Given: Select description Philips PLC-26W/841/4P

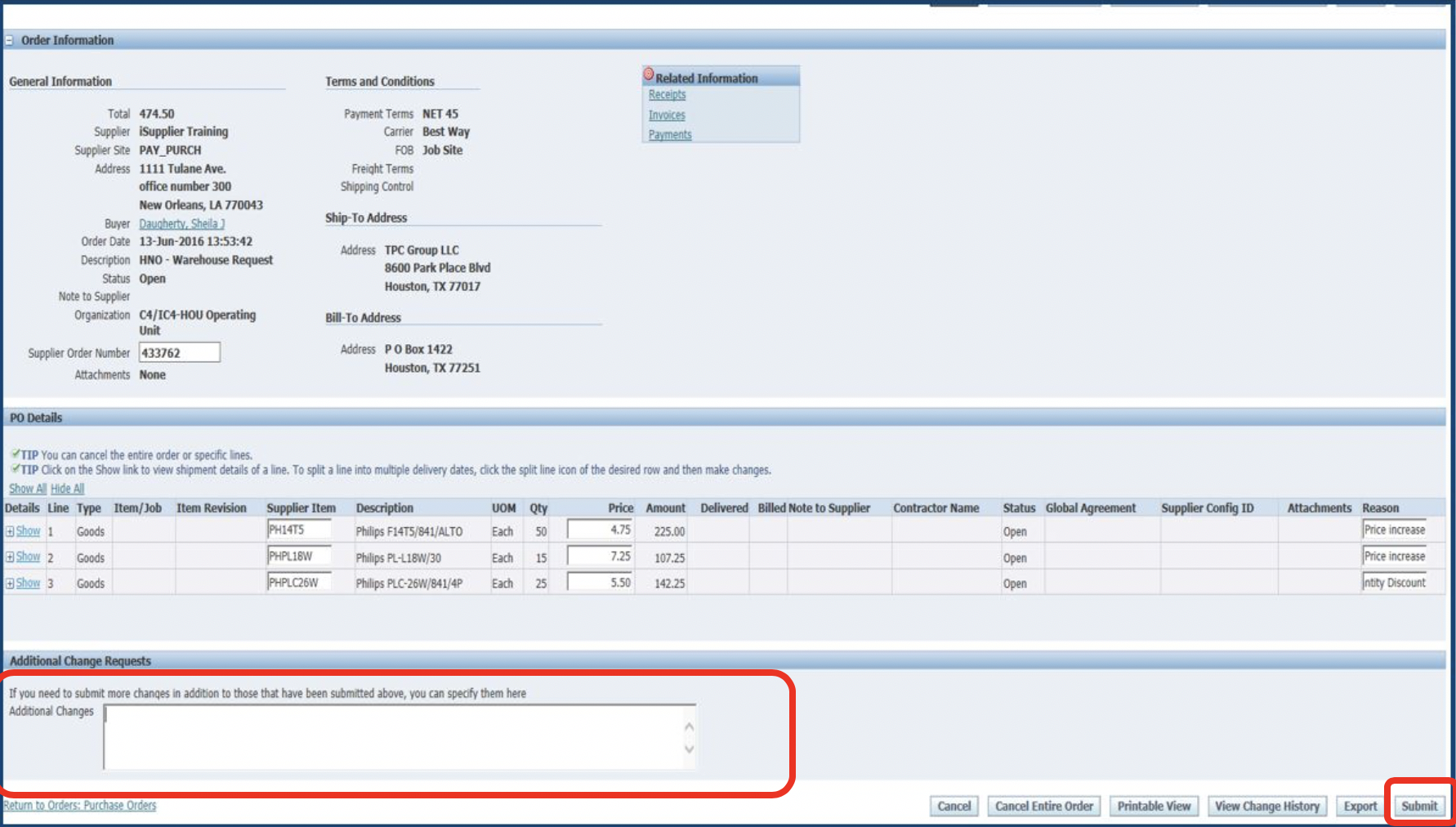Looking at the screenshot, I should point(409,584).
